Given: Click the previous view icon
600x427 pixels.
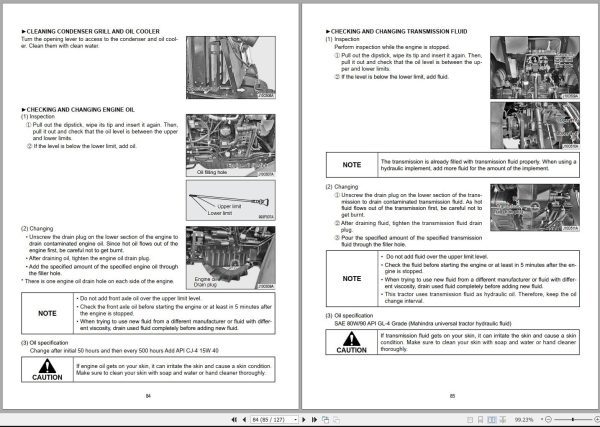Looking at the screenshot, I should point(325,420).
